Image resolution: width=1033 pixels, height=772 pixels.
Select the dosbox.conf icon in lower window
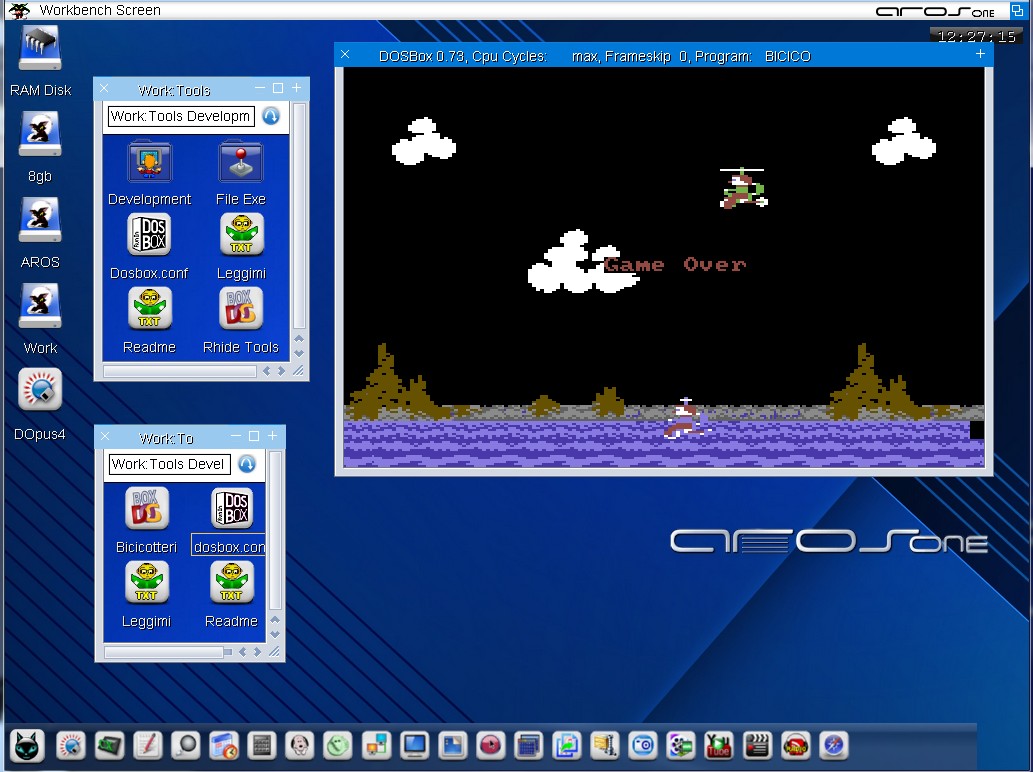[232, 509]
